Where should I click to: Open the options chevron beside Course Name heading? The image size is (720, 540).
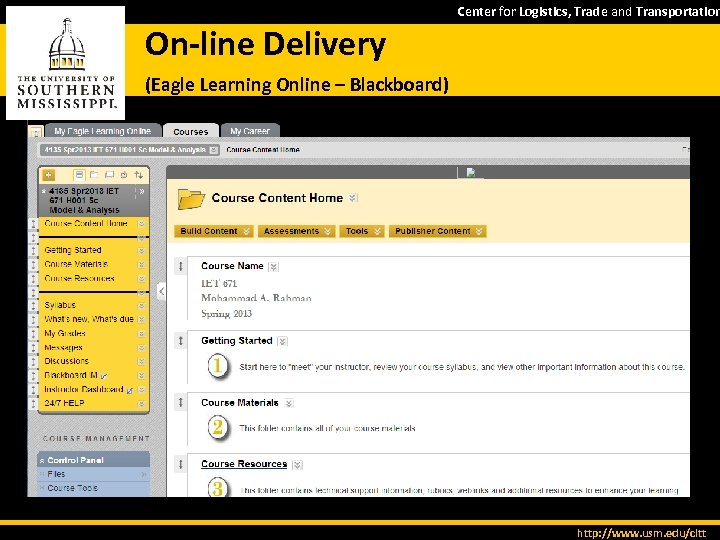(x=273, y=267)
